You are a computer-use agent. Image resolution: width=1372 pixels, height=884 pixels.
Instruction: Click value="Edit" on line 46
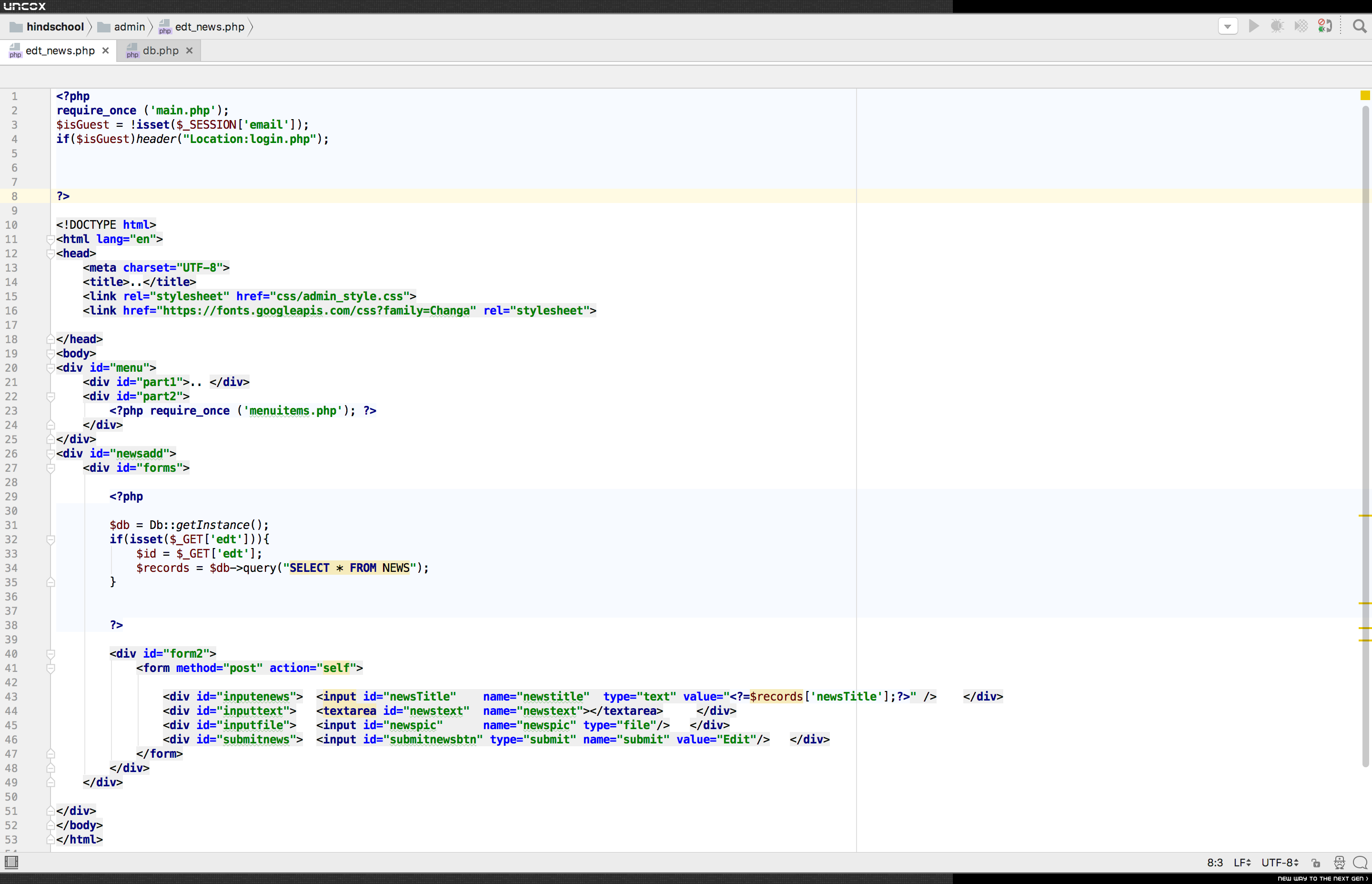[716, 739]
